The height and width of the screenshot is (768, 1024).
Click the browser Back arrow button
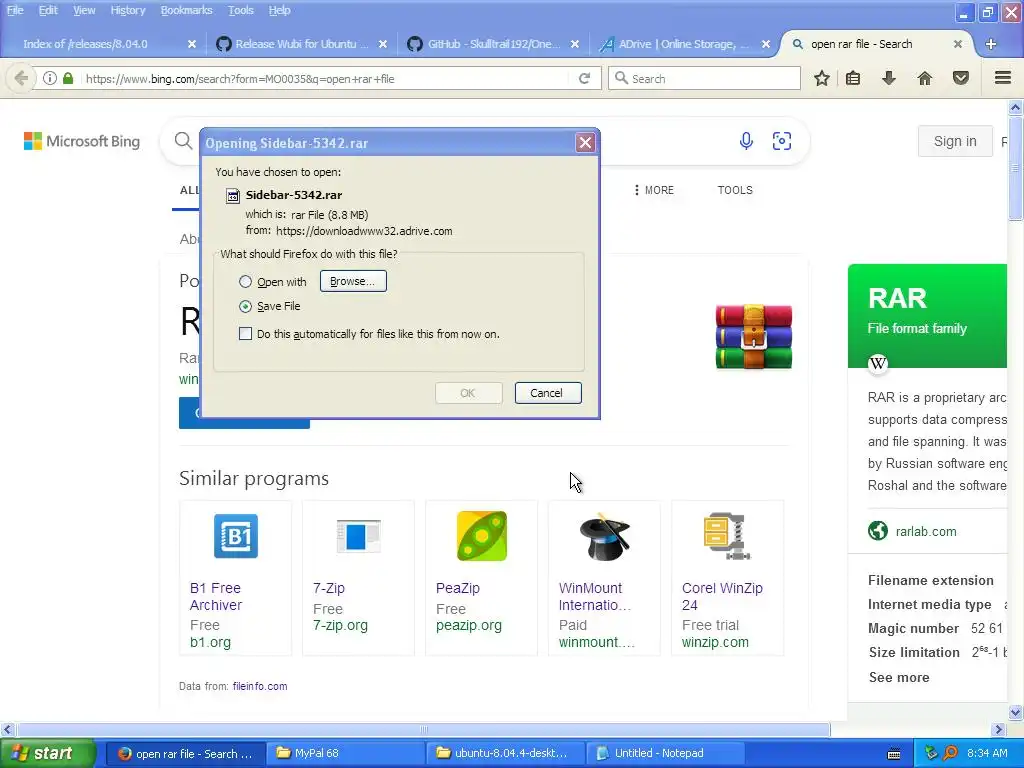click(x=21, y=78)
